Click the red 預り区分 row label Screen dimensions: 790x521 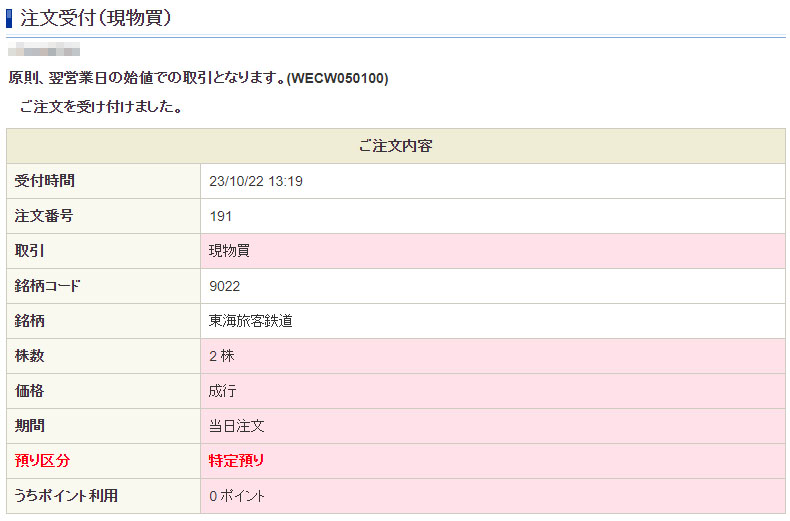(x=43, y=461)
